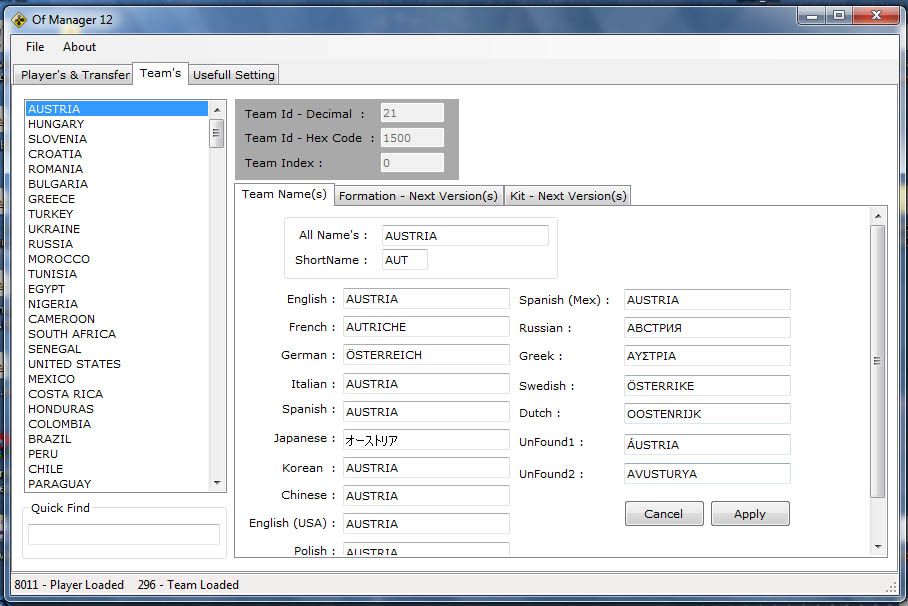Click the Of Manager 12 title bar icon
Image resolution: width=908 pixels, height=606 pixels.
pyautogui.click(x=19, y=17)
